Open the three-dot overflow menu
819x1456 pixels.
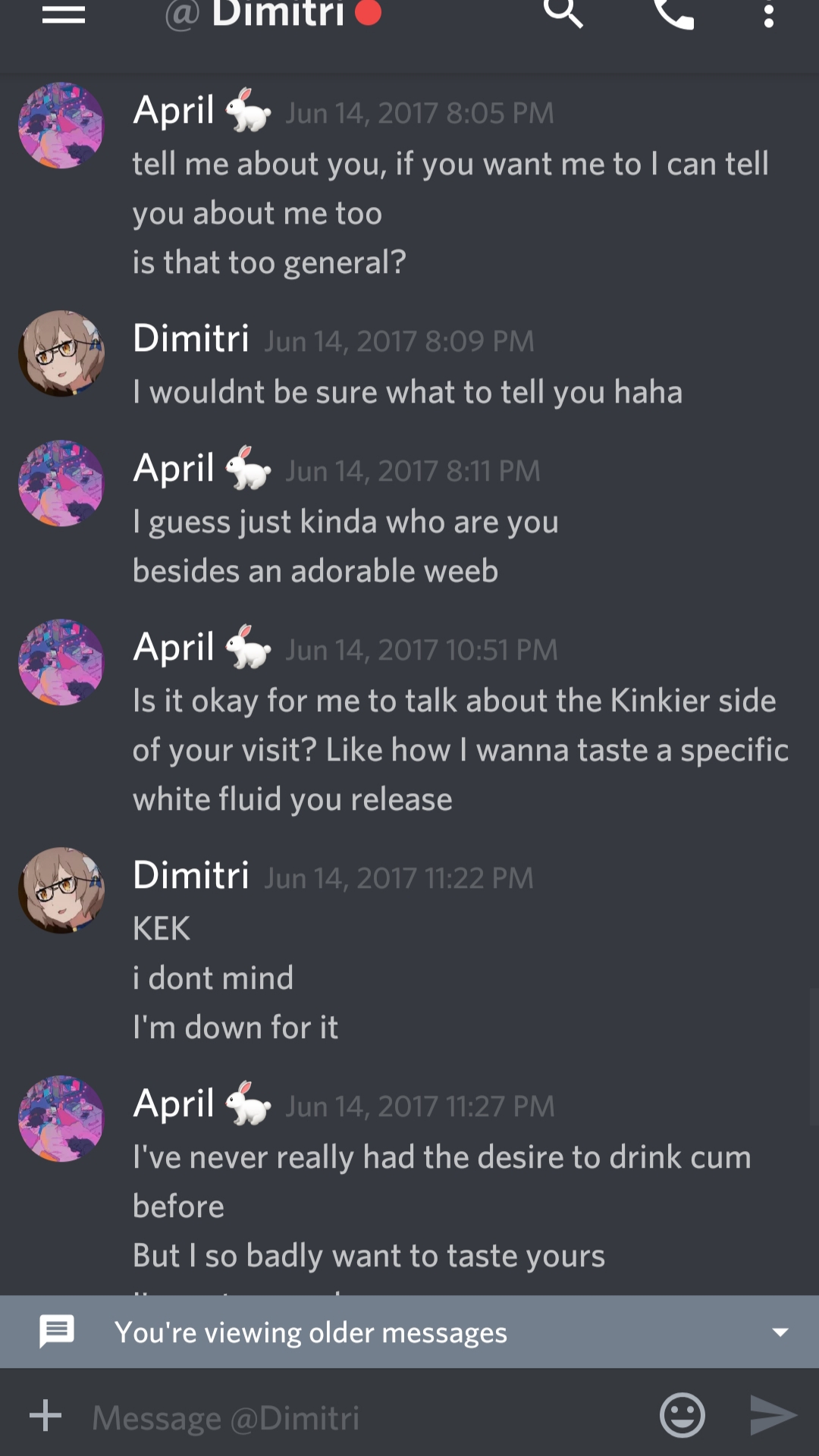click(x=769, y=15)
